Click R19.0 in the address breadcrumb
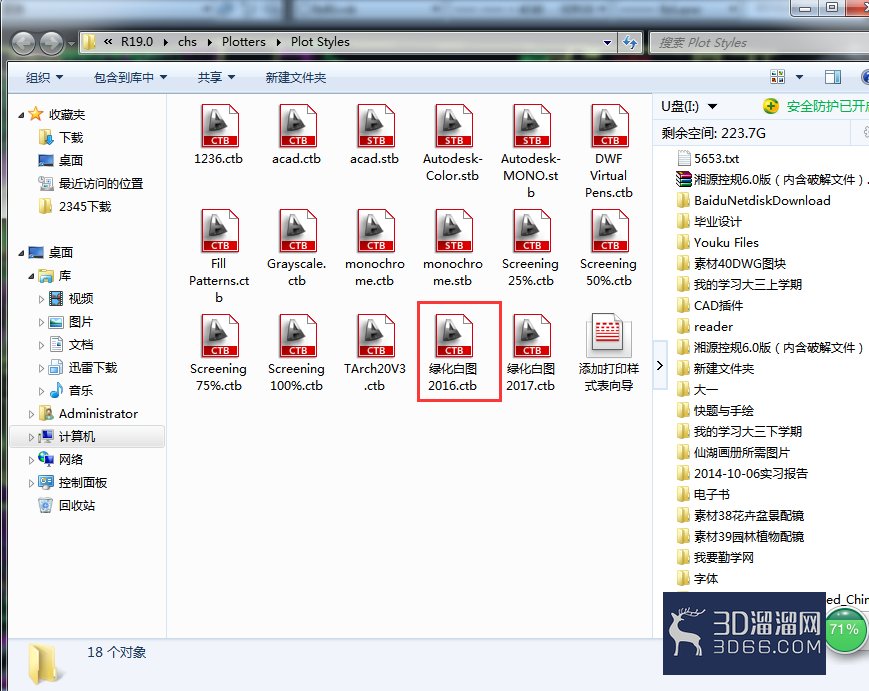The image size is (869, 691). [137, 42]
